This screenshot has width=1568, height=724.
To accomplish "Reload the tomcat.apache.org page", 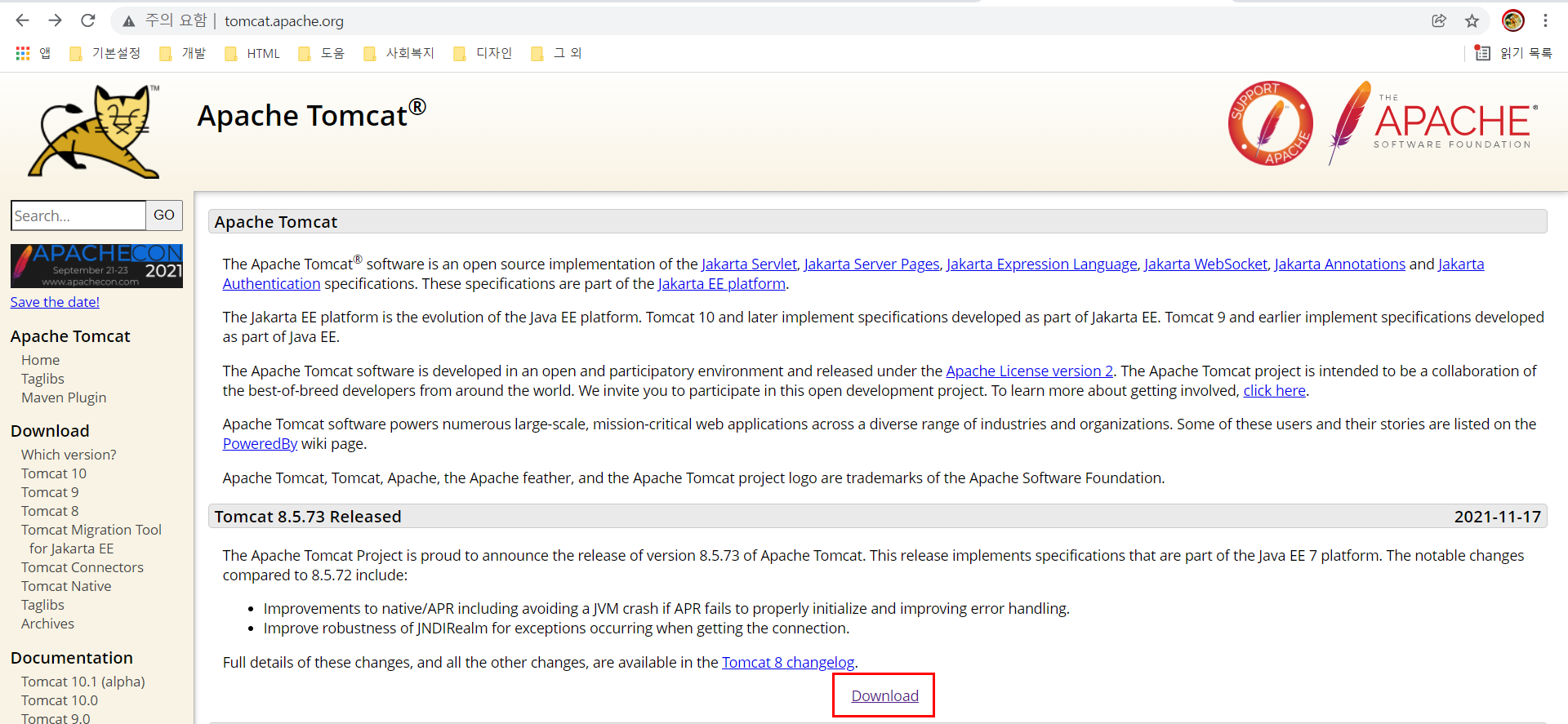I will [88, 20].
